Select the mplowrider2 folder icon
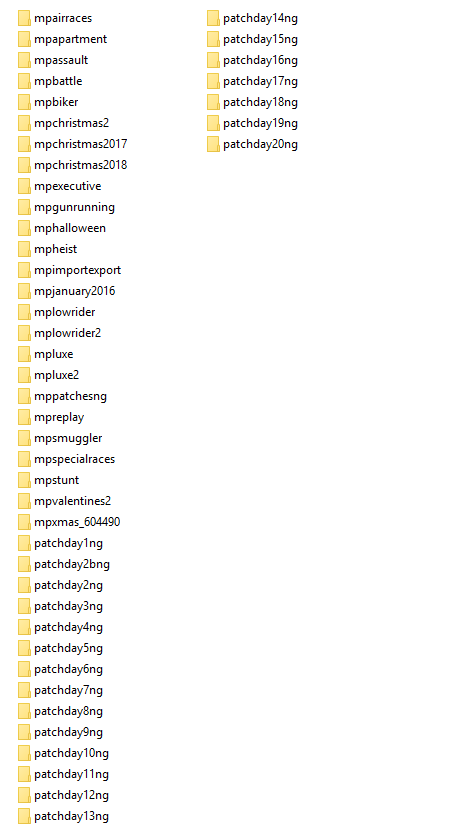The image size is (459, 833). tap(24, 333)
